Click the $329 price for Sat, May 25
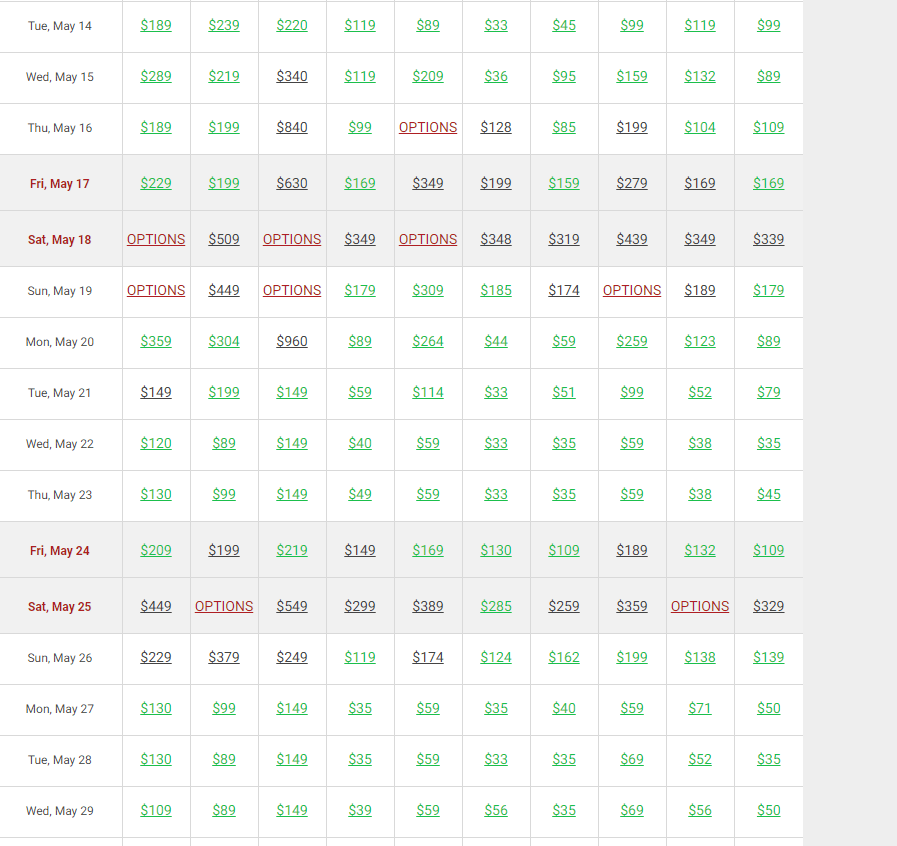Image resolution: width=897 pixels, height=846 pixels. (x=768, y=606)
